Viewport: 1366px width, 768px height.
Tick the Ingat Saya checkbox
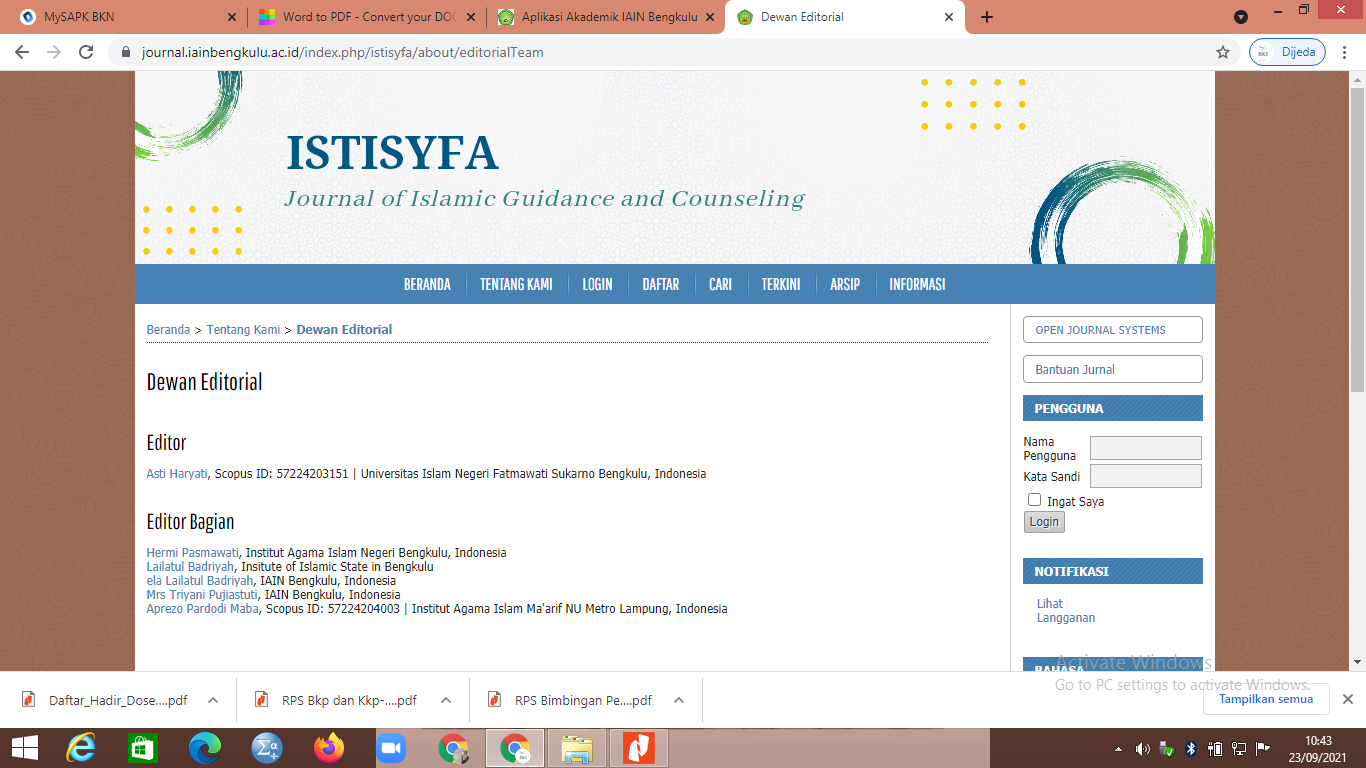click(x=1034, y=500)
